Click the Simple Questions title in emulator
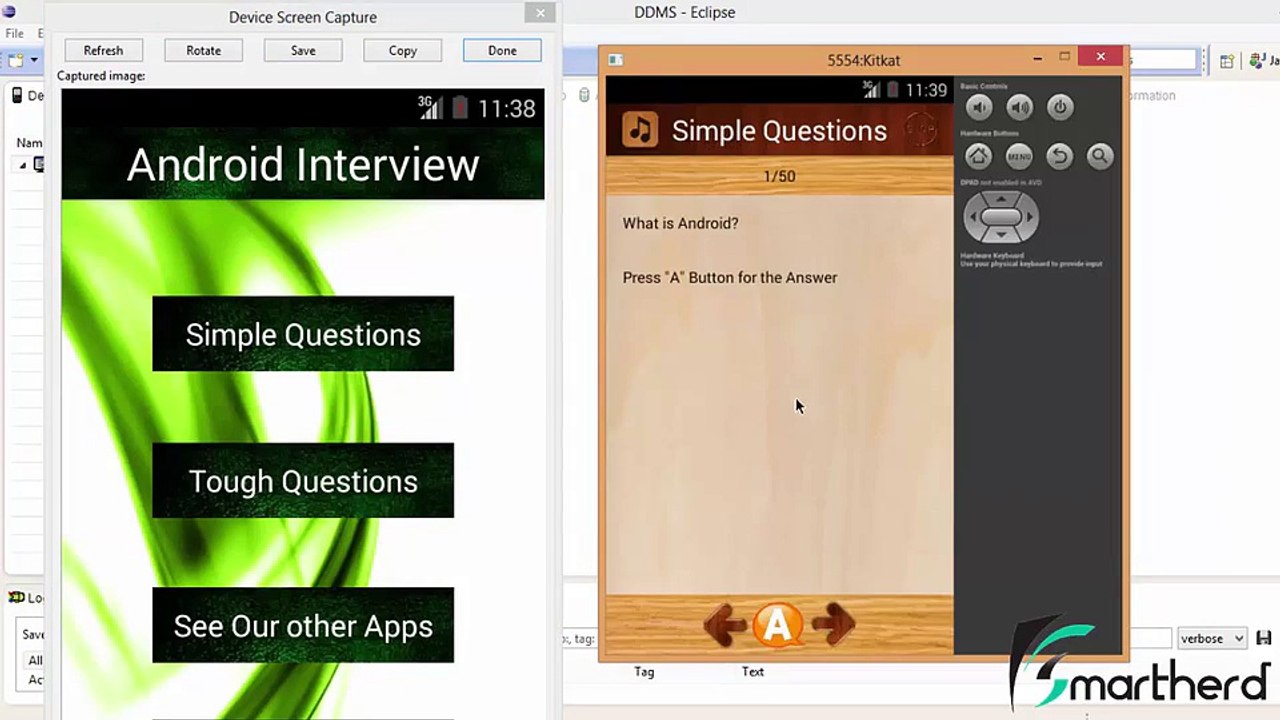 [779, 131]
